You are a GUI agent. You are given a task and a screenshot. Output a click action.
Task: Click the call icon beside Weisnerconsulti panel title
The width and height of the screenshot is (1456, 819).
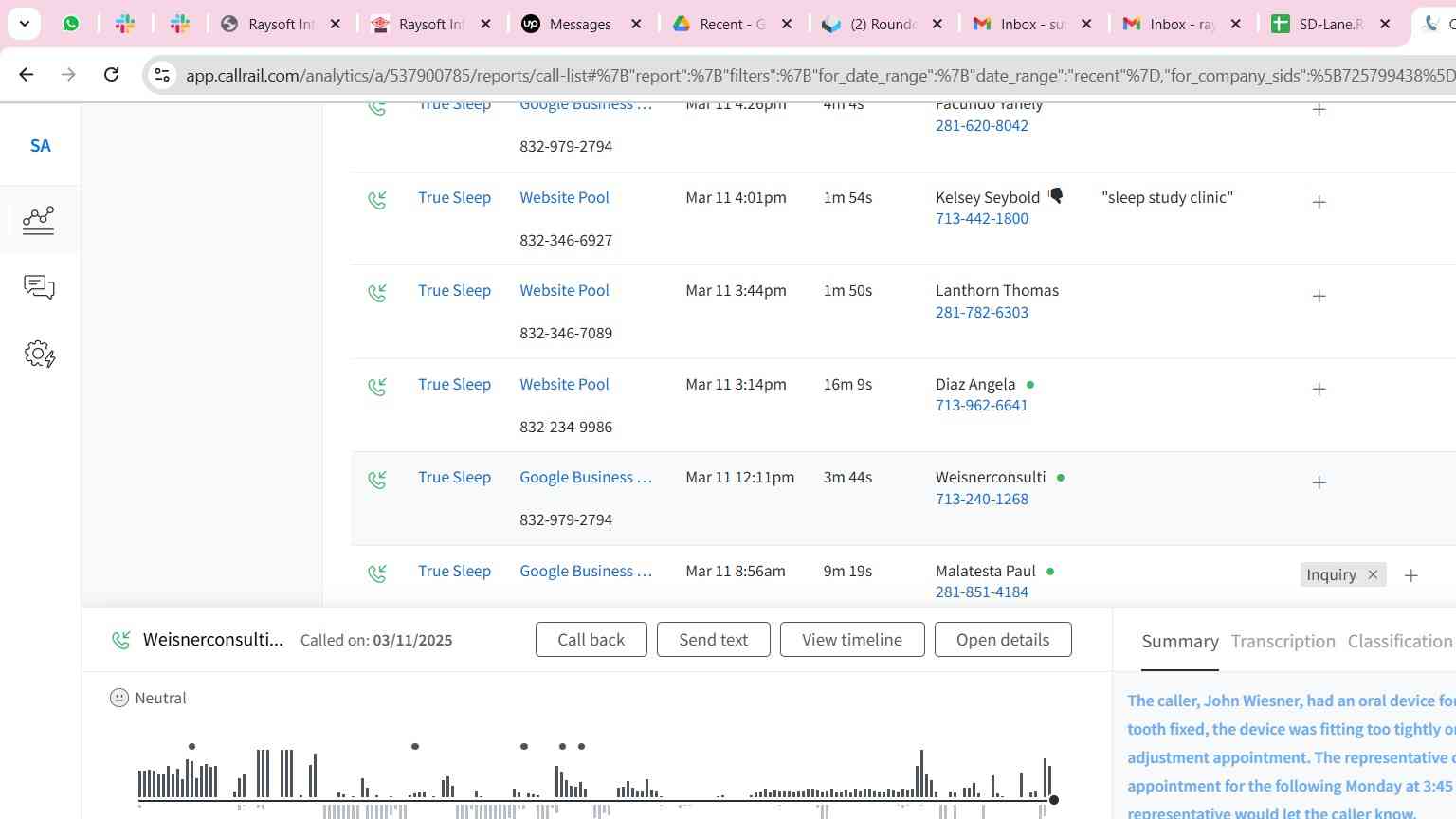(121, 641)
